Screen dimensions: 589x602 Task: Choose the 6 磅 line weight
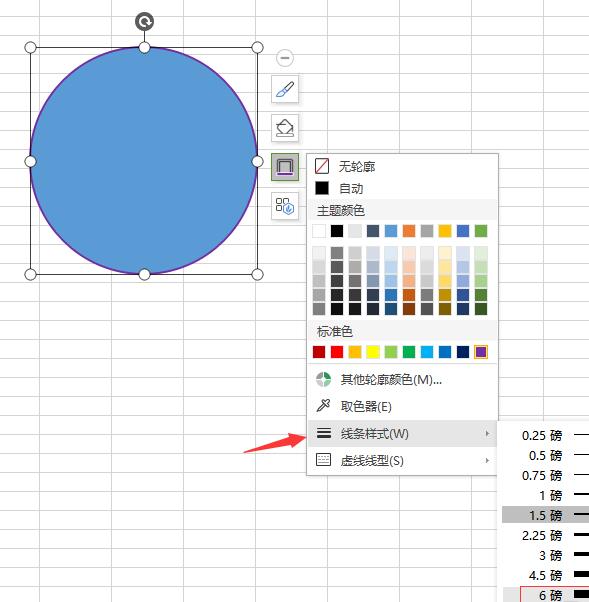(546, 595)
